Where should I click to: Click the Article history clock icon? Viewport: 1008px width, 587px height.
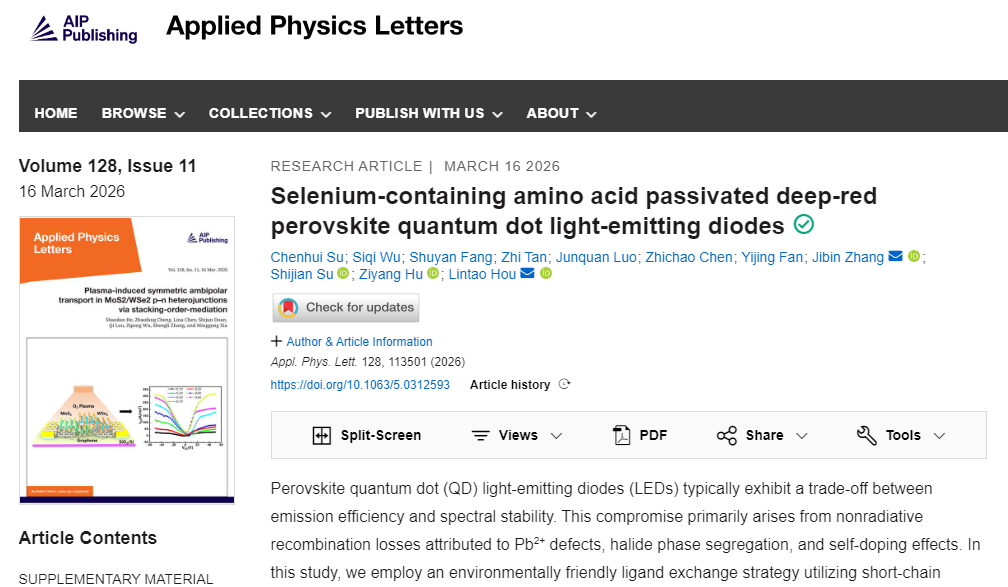[x=564, y=385]
